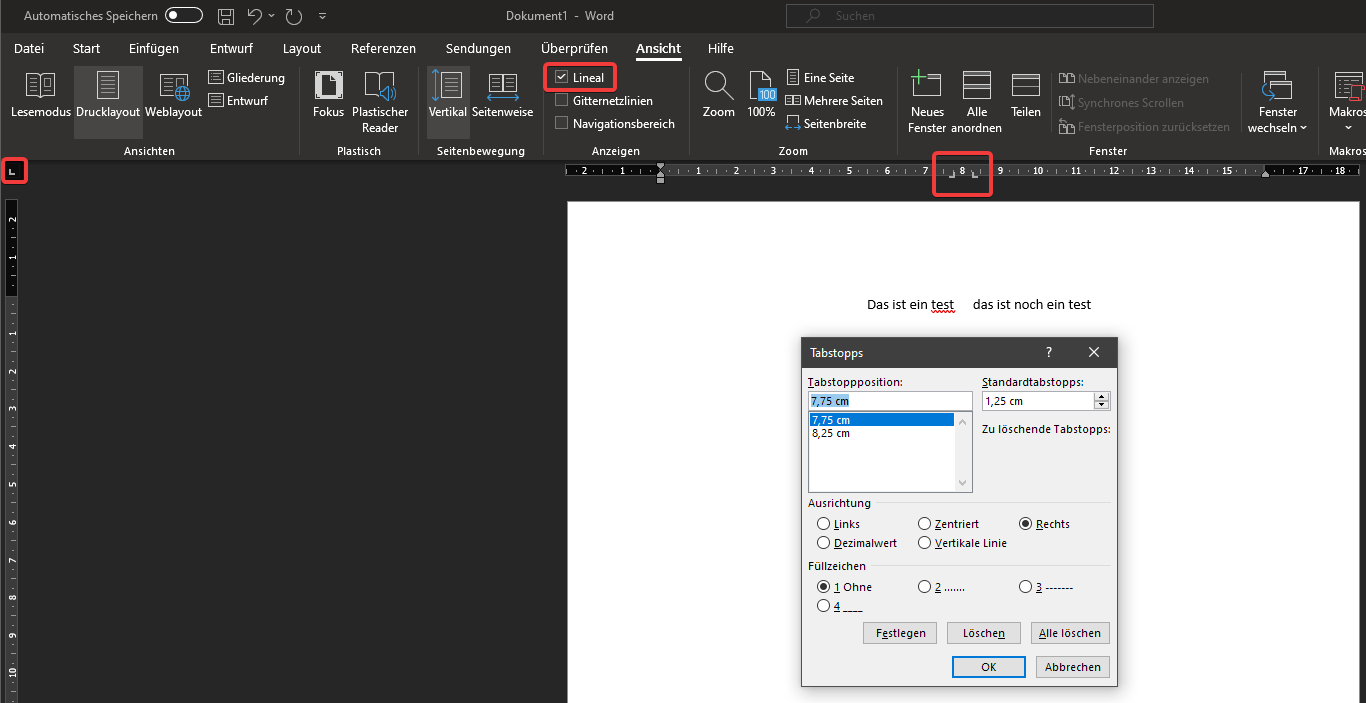Screen dimensions: 1366x703
Task: Click the Standardtabstopps value field
Action: point(1038,401)
